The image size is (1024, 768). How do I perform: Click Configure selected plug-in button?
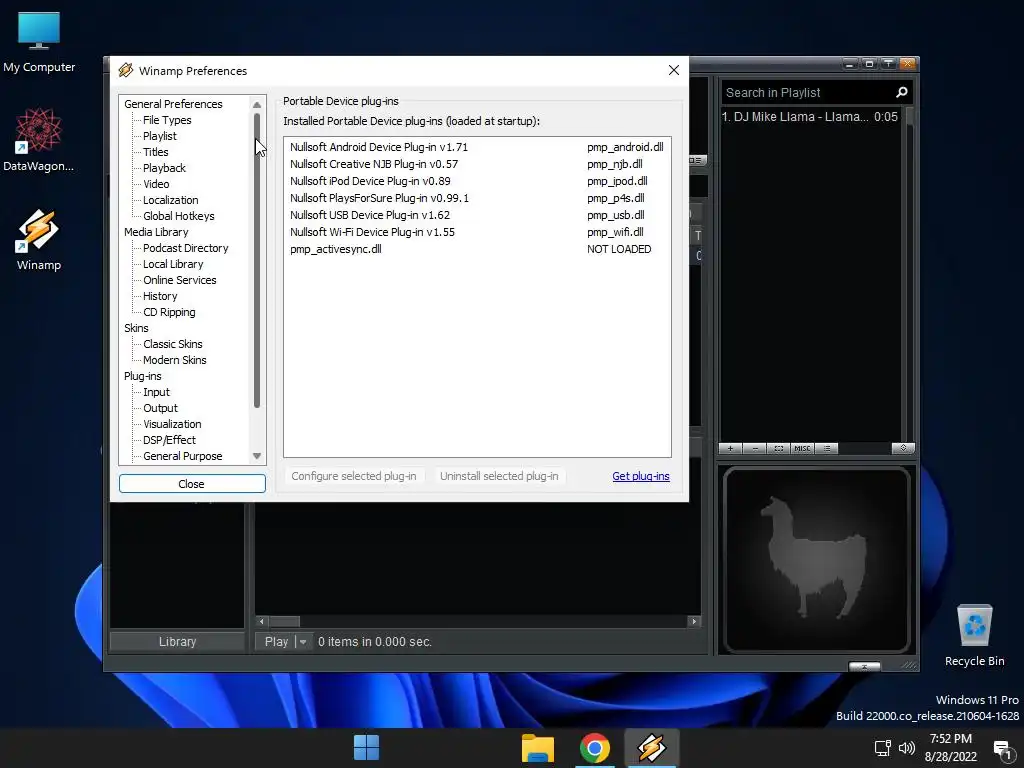click(x=353, y=476)
